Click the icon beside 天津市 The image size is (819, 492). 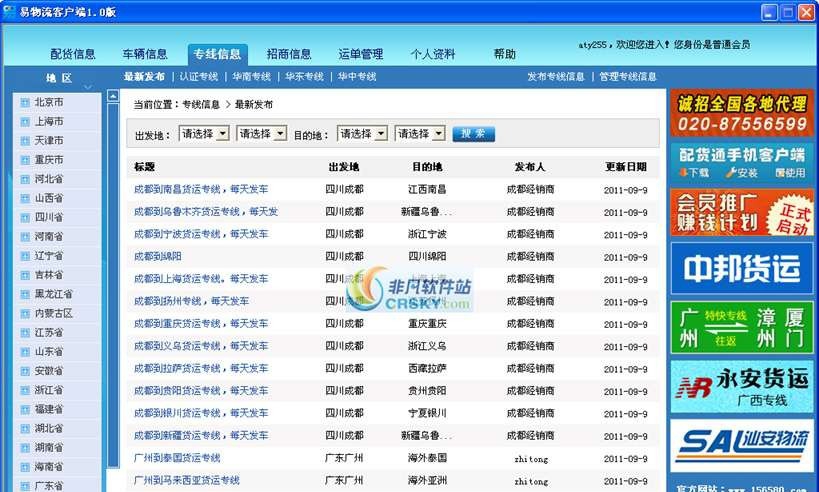tap(25, 141)
